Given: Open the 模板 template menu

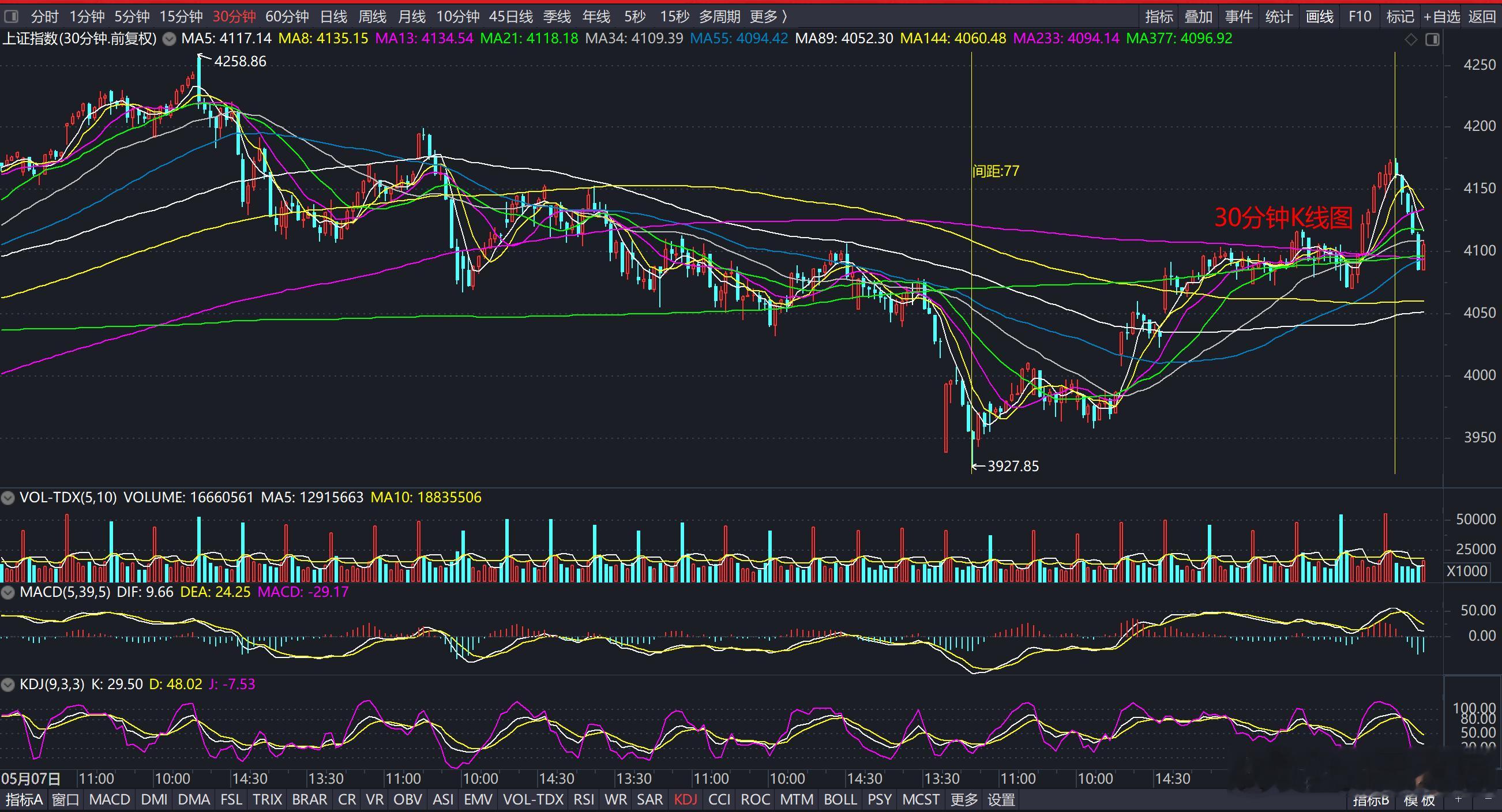Looking at the screenshot, I should (1419, 800).
